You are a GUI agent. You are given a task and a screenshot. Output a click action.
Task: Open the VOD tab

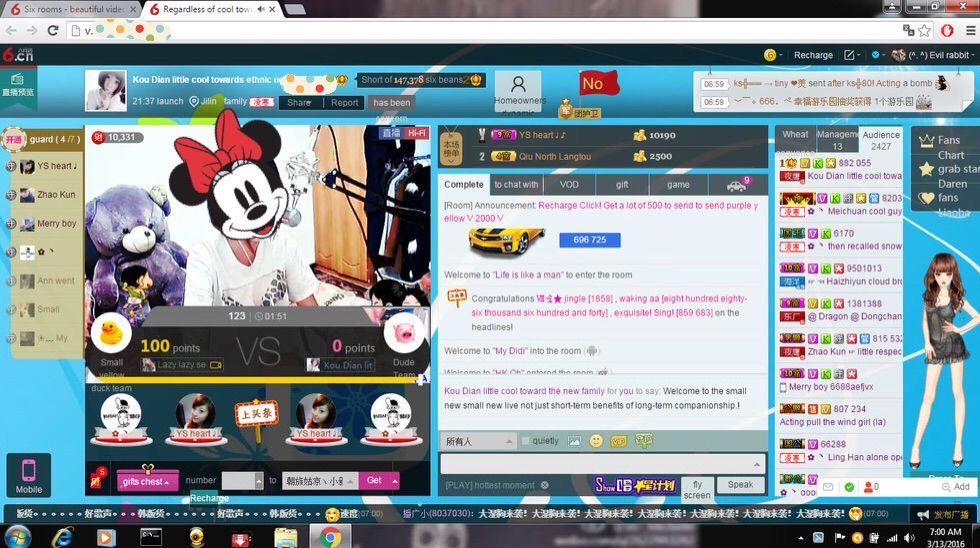(569, 184)
